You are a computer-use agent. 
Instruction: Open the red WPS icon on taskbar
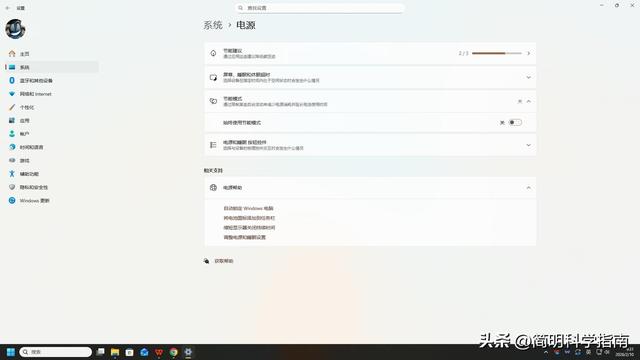point(159,352)
